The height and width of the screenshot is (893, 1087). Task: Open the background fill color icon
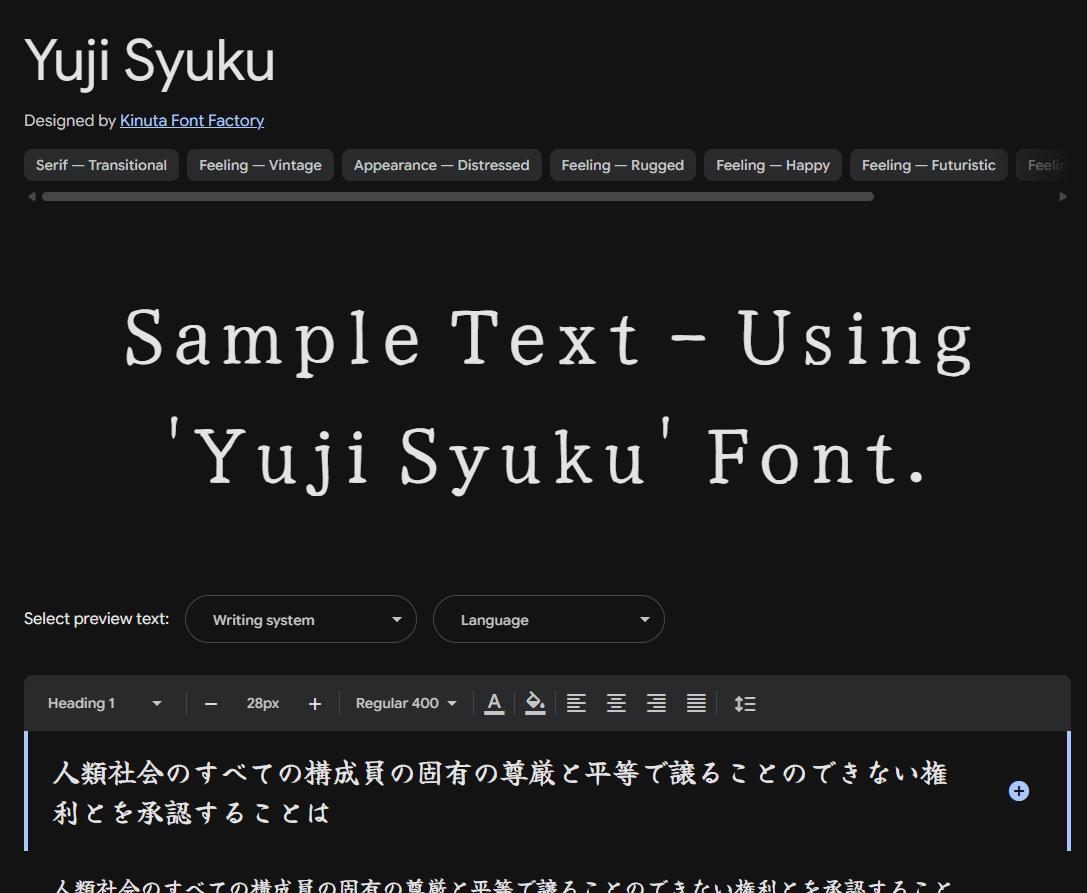(535, 703)
